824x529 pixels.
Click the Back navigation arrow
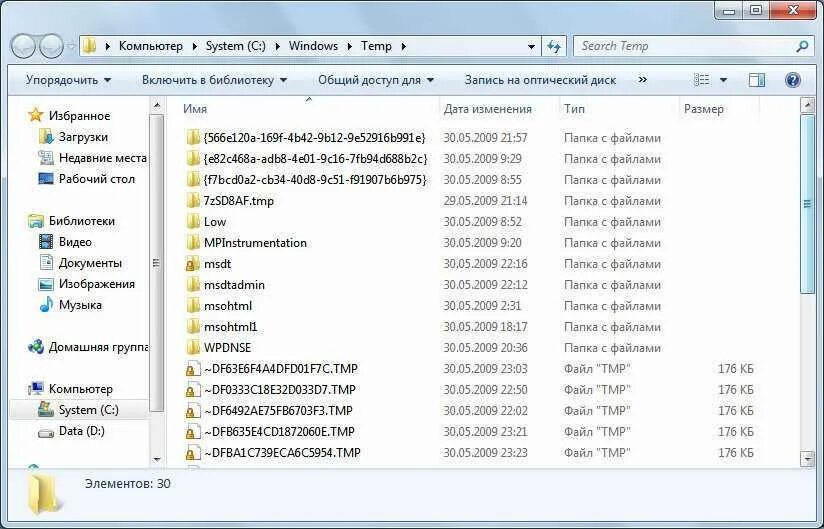[x=23, y=47]
